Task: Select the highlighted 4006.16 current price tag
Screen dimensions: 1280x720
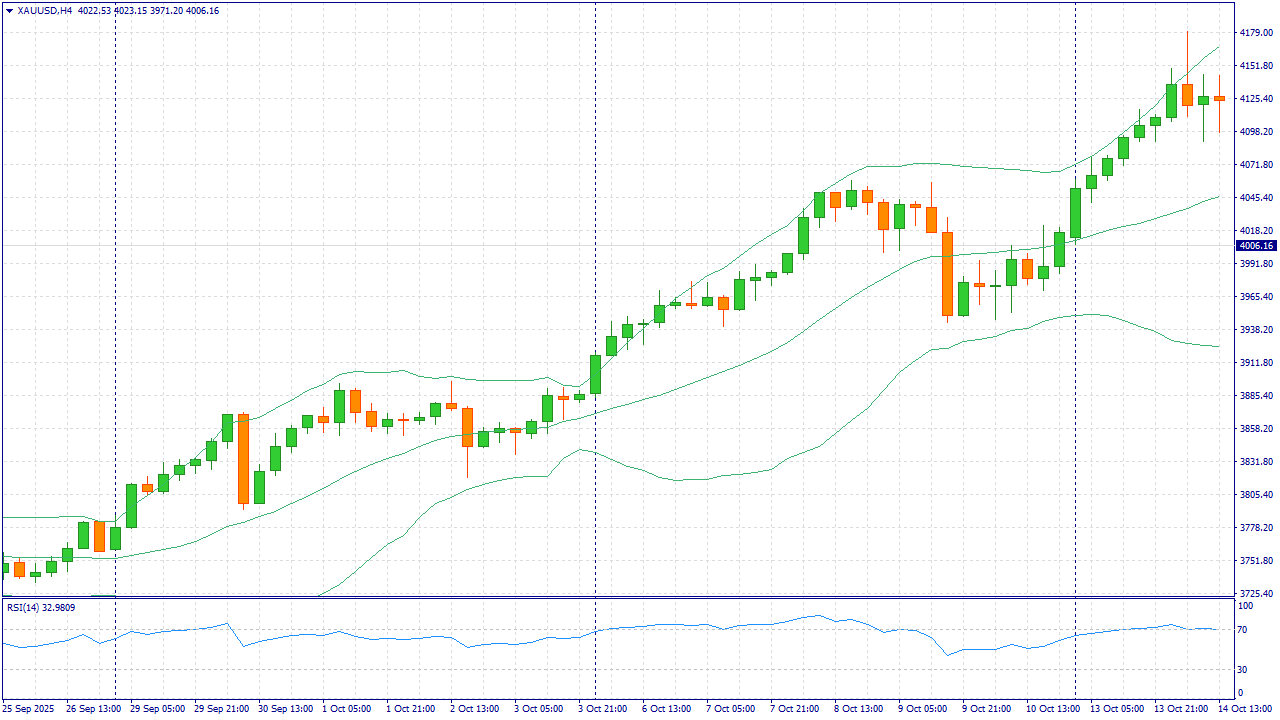Action: coord(1255,246)
